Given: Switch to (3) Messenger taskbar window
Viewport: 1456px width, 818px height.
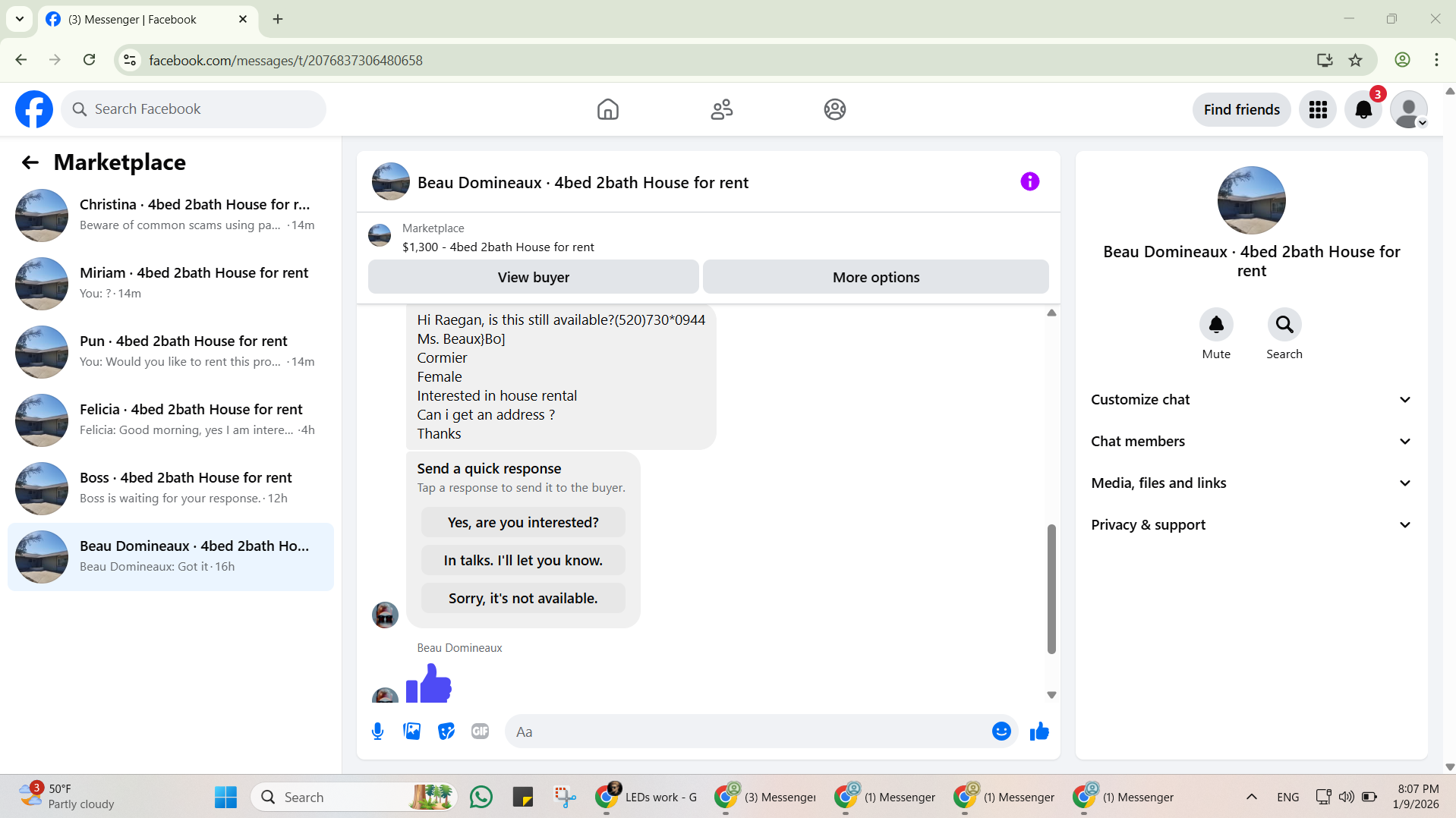Looking at the screenshot, I should tap(766, 797).
